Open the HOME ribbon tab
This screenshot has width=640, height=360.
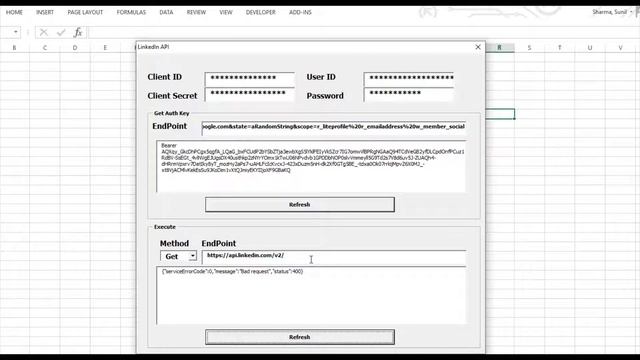14,12
